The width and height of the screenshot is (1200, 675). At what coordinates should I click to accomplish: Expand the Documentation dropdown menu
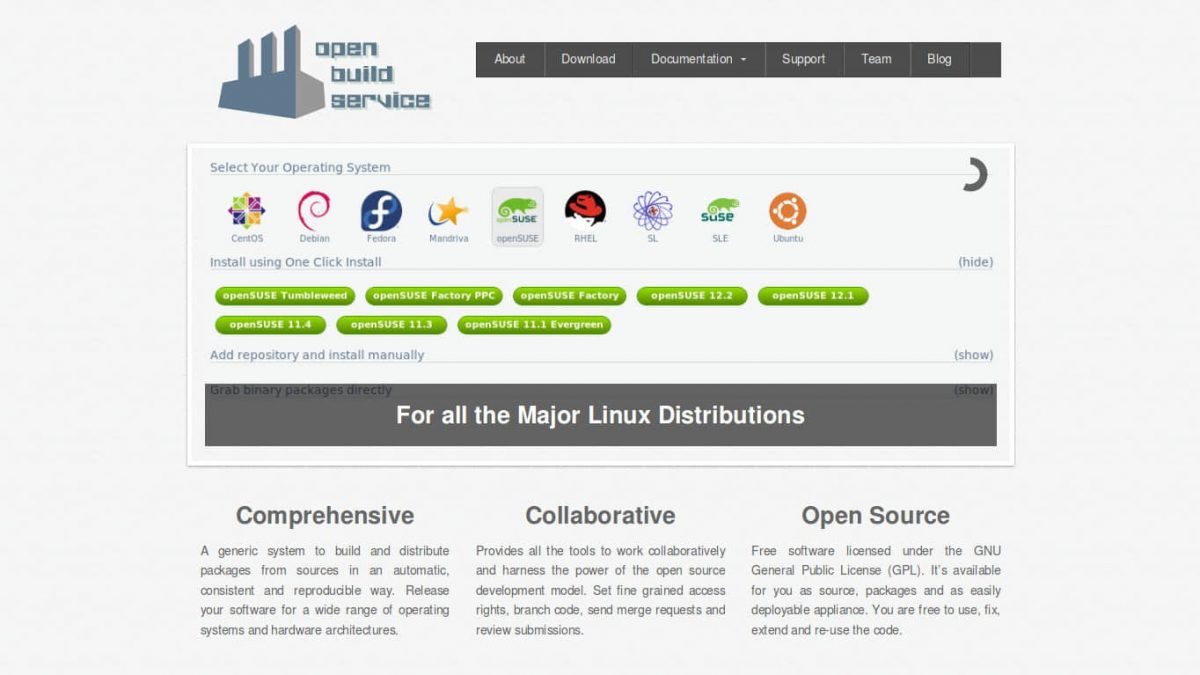pyautogui.click(x=699, y=59)
